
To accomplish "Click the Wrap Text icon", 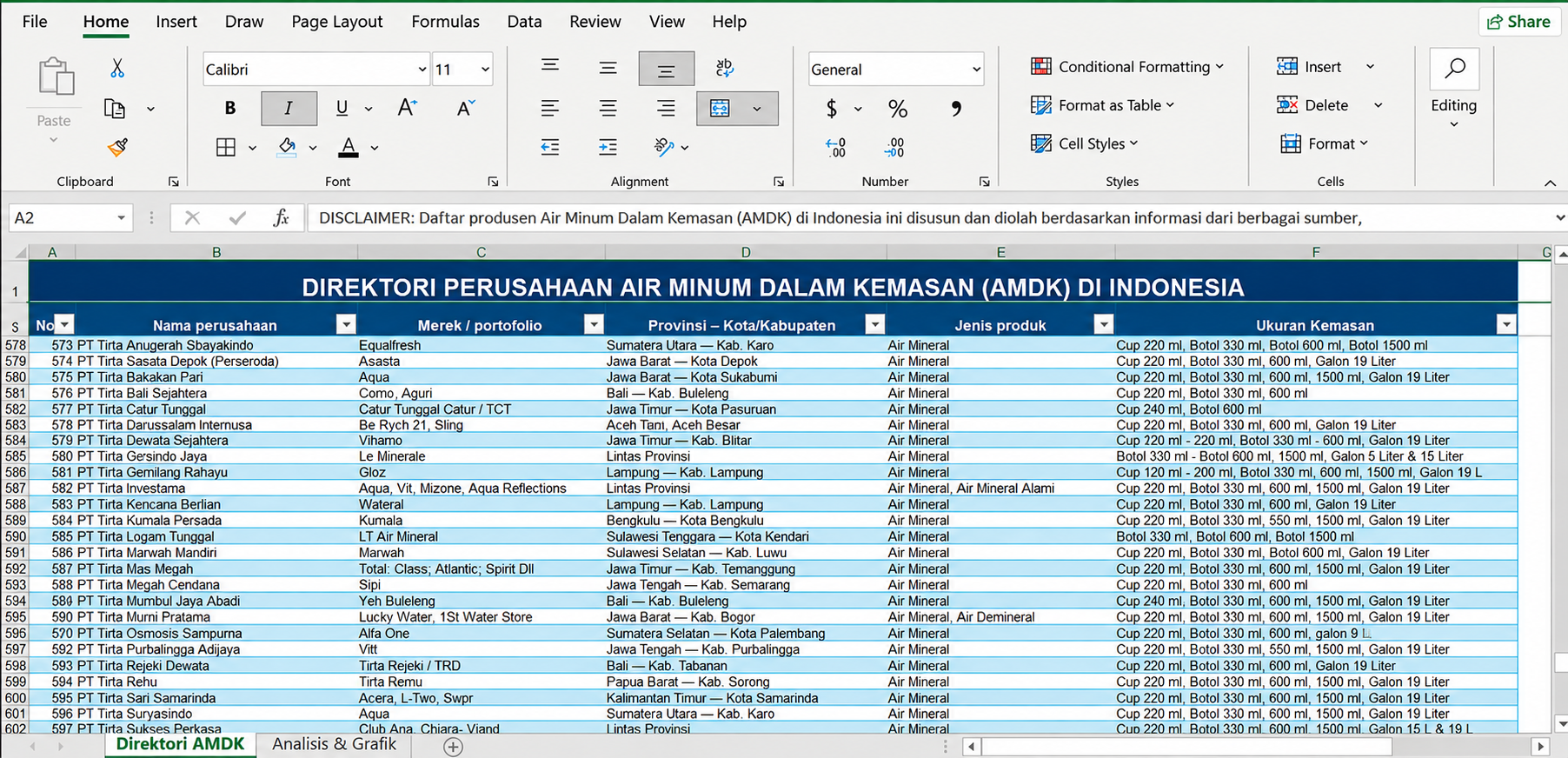I will tap(724, 68).
